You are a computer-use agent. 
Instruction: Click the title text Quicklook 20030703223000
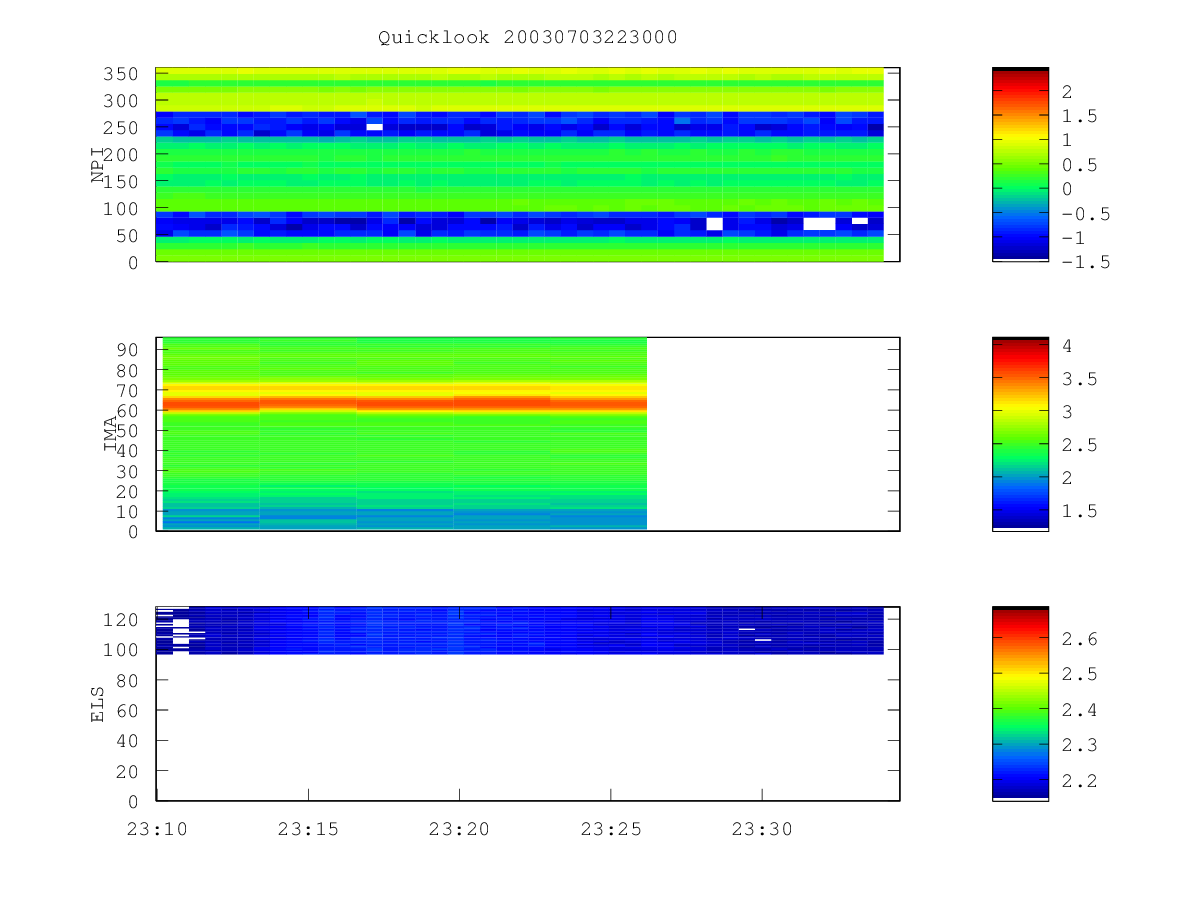pyautogui.click(x=527, y=38)
